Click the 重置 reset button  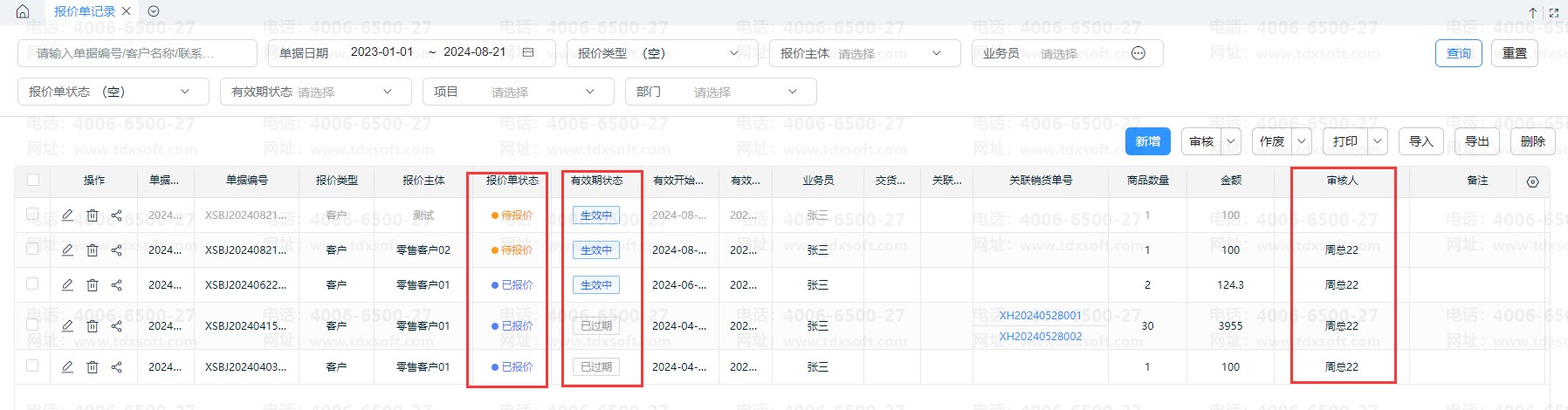(1515, 53)
